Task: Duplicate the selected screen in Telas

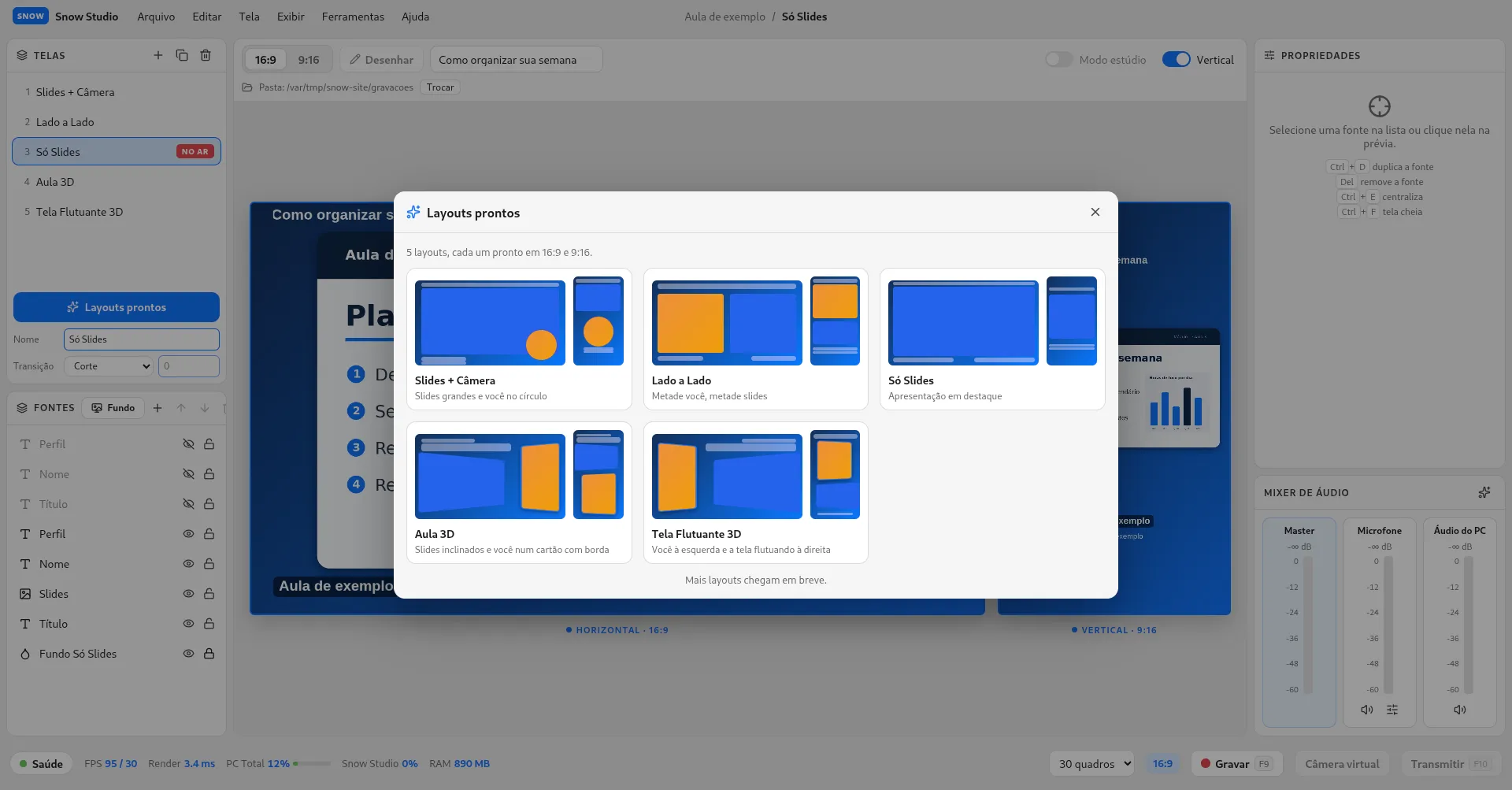Action: [182, 55]
